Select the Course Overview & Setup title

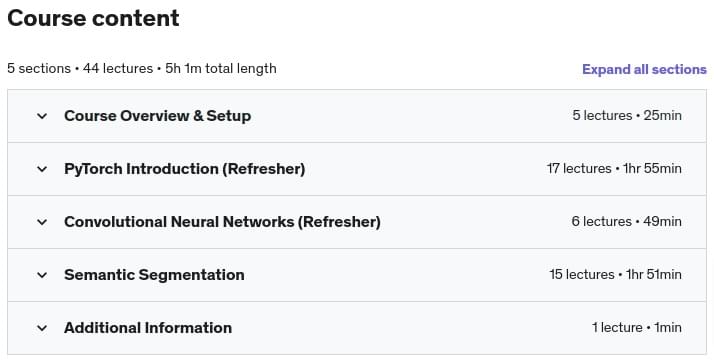point(158,116)
